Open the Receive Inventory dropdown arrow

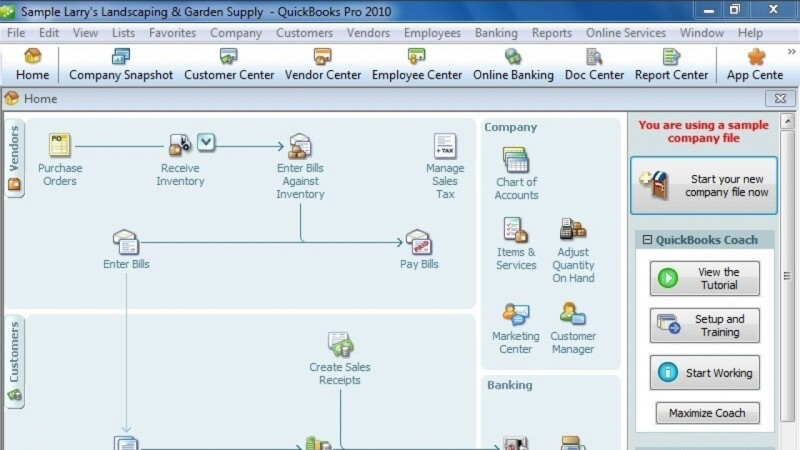point(206,142)
